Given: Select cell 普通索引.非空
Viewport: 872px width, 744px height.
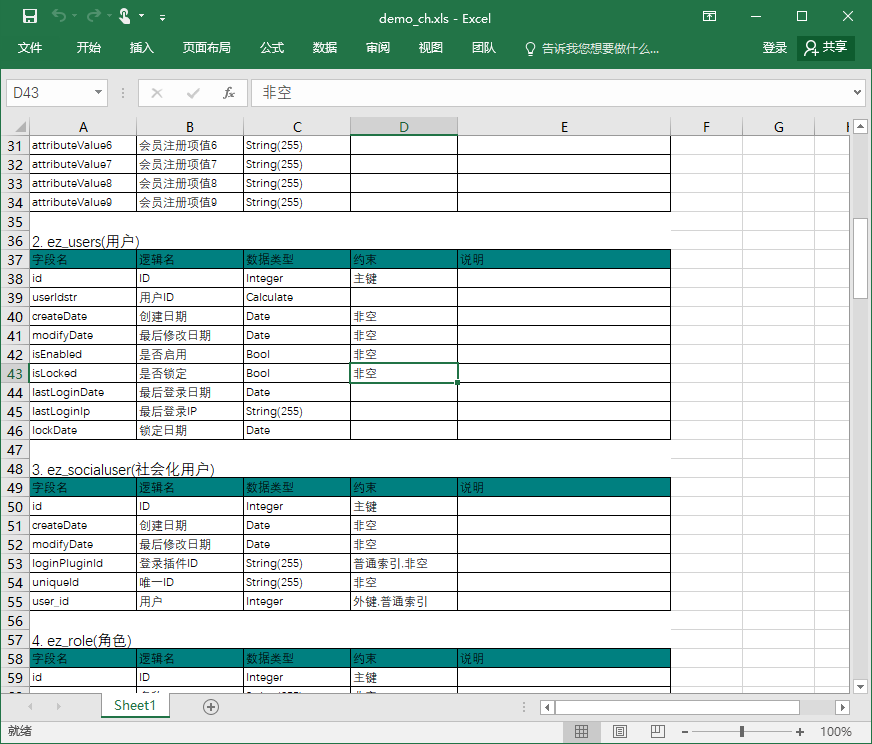Looking at the screenshot, I should click(404, 563).
